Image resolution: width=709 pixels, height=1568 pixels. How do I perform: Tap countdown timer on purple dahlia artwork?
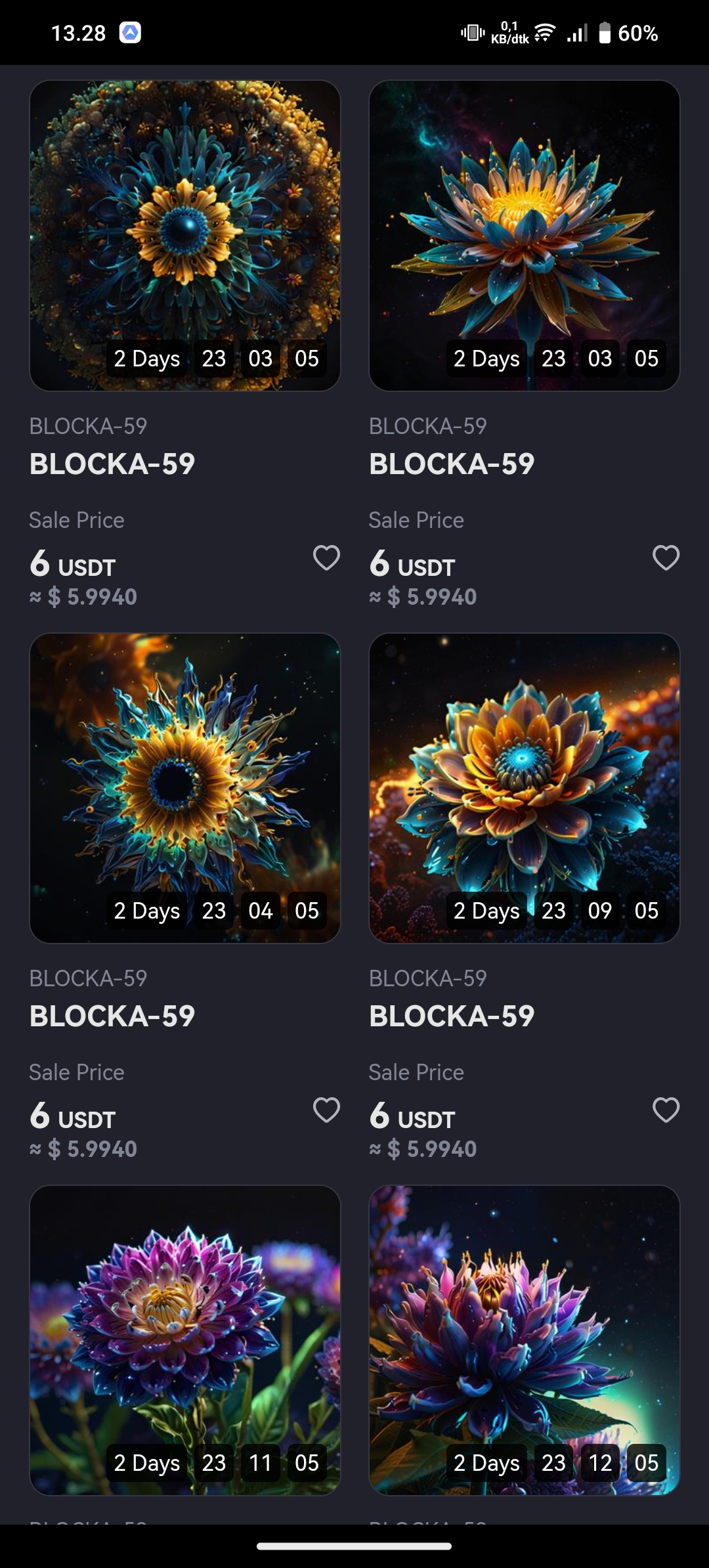coord(217,1463)
